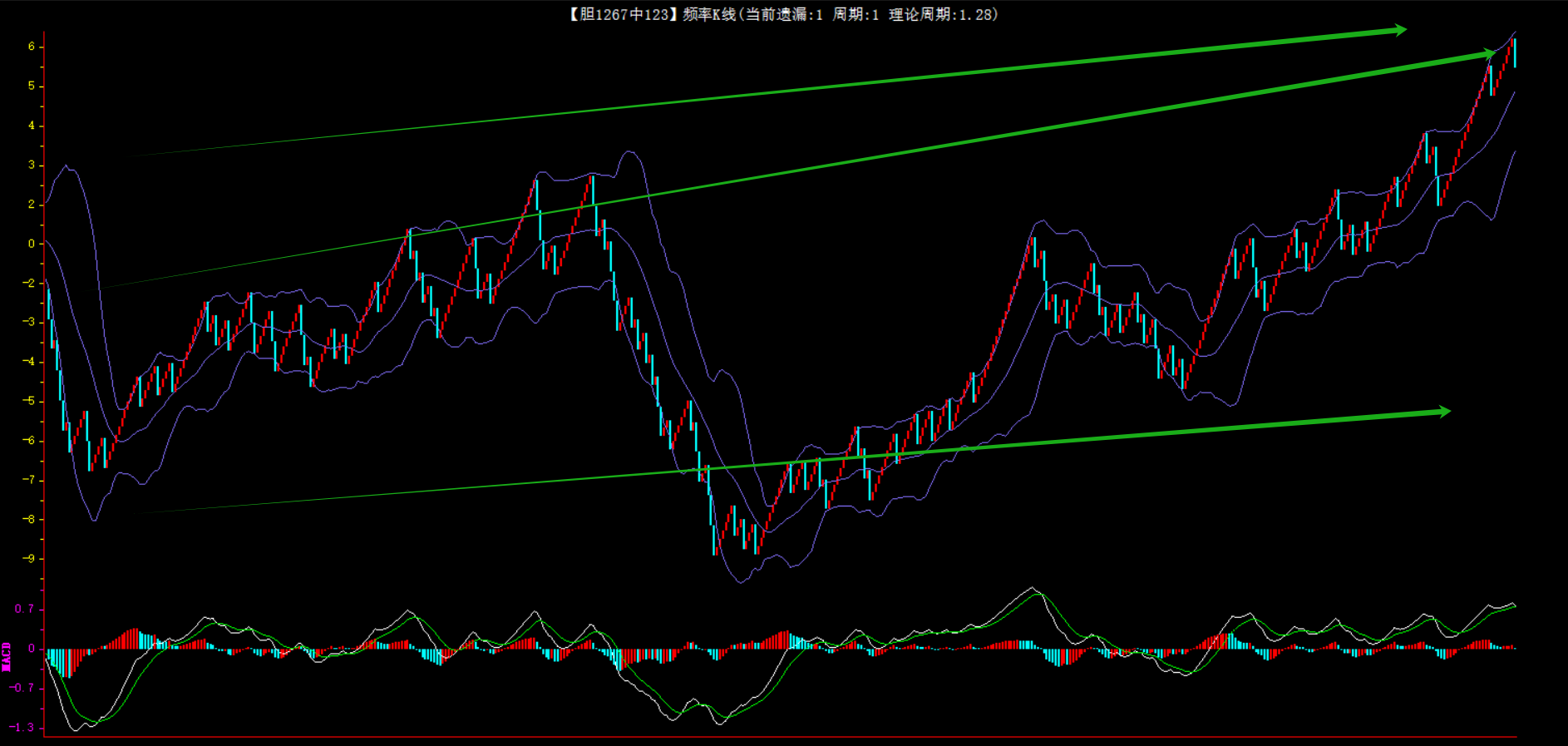Select the magenta MACD indicator label

[x=7, y=656]
